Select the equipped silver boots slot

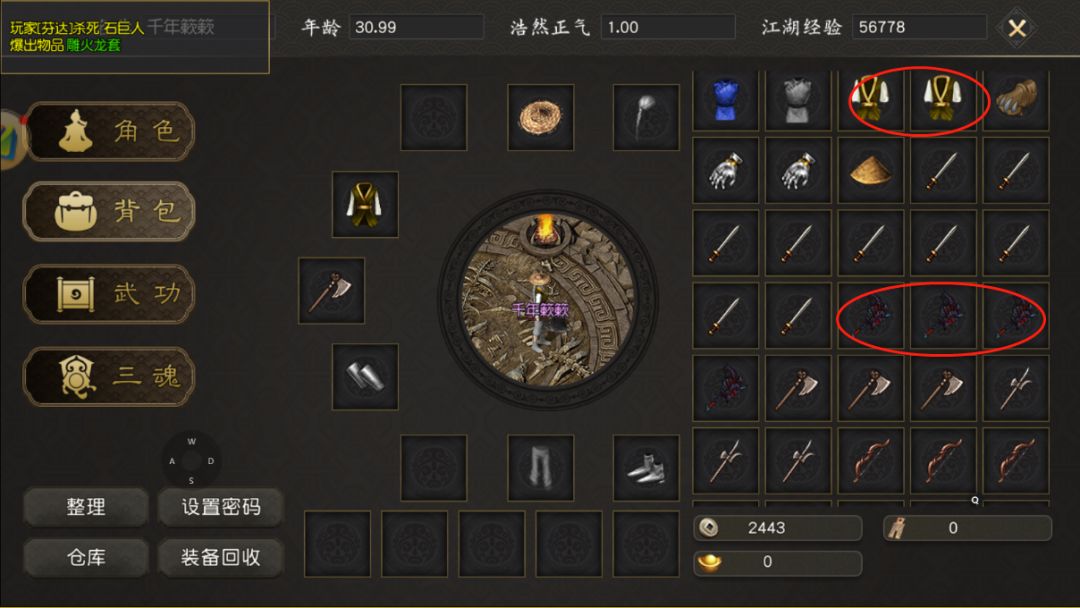point(646,468)
